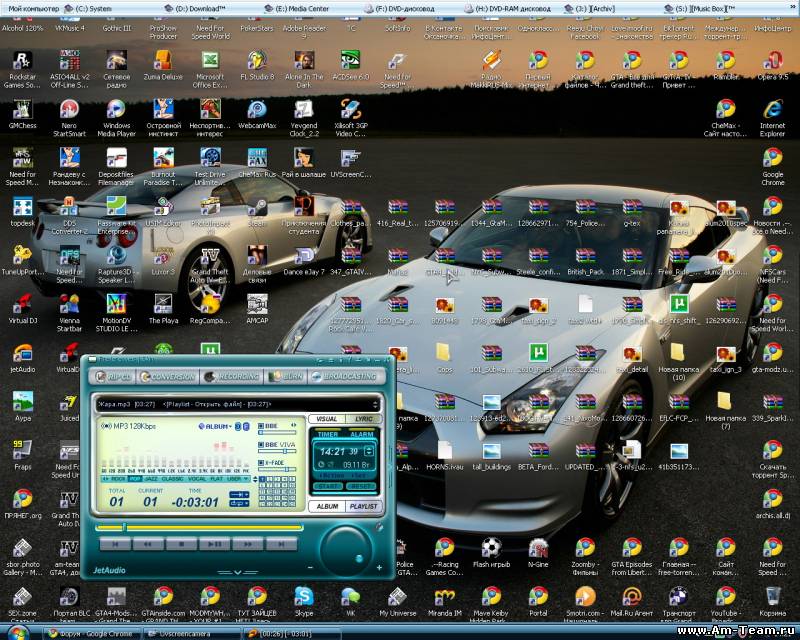Skip to next track in JetAudio

[x=281, y=544]
